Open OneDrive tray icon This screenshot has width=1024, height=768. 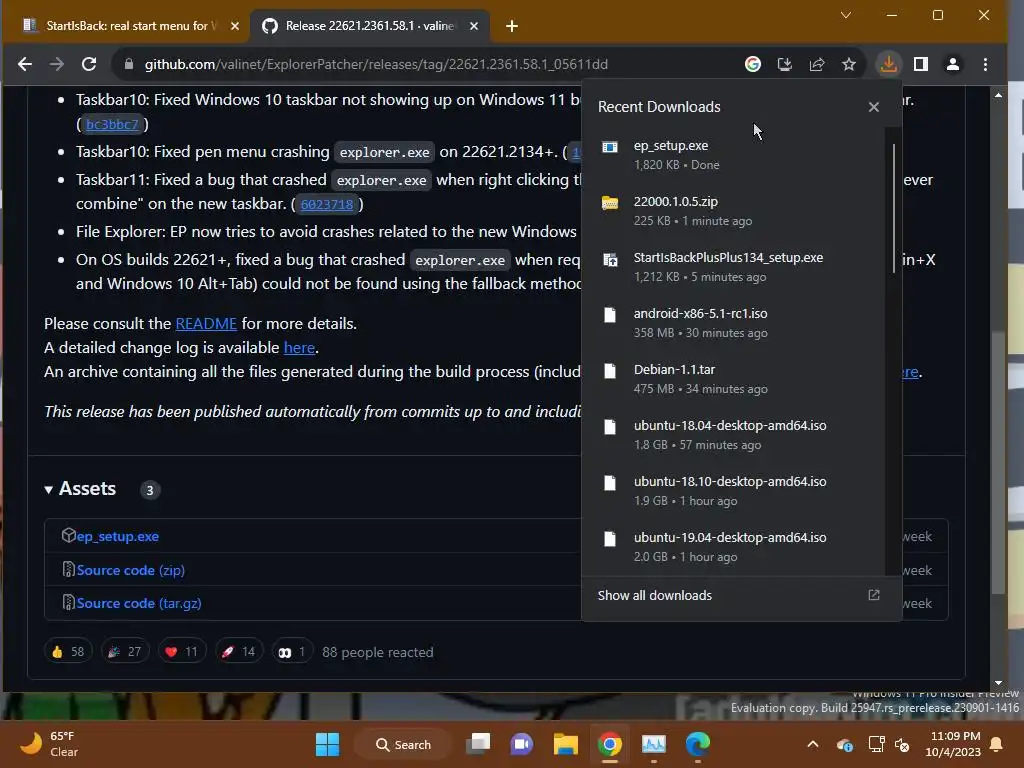(x=844, y=744)
